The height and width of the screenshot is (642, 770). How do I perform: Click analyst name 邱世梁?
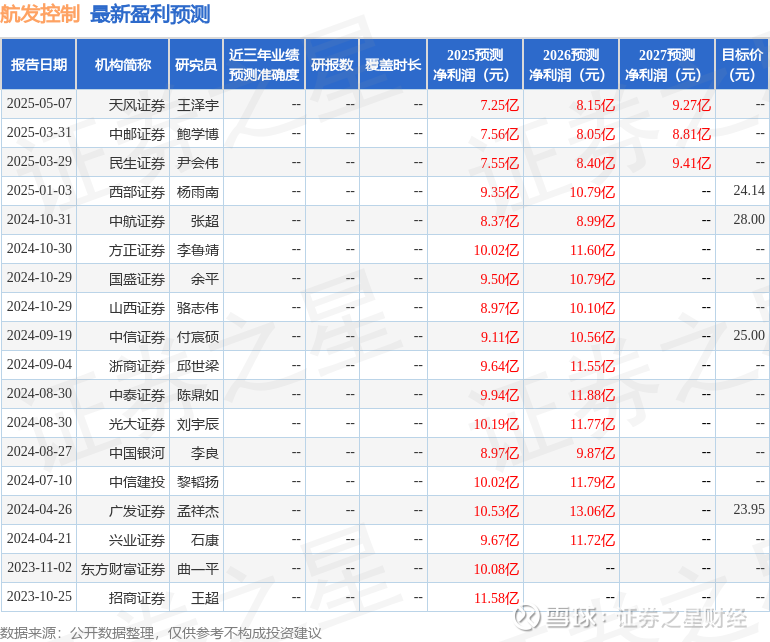tap(198, 365)
